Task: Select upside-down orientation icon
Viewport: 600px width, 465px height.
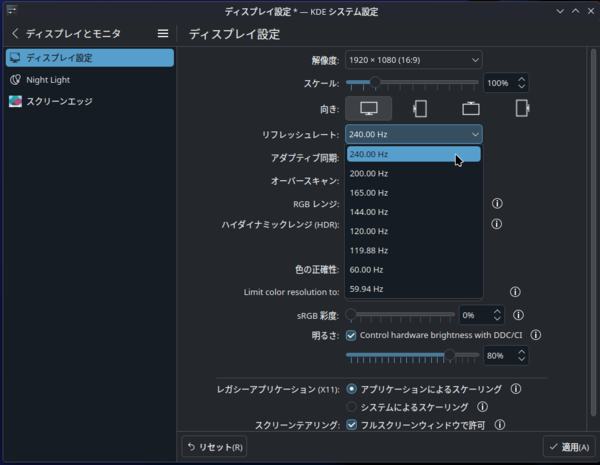Action: [x=471, y=109]
